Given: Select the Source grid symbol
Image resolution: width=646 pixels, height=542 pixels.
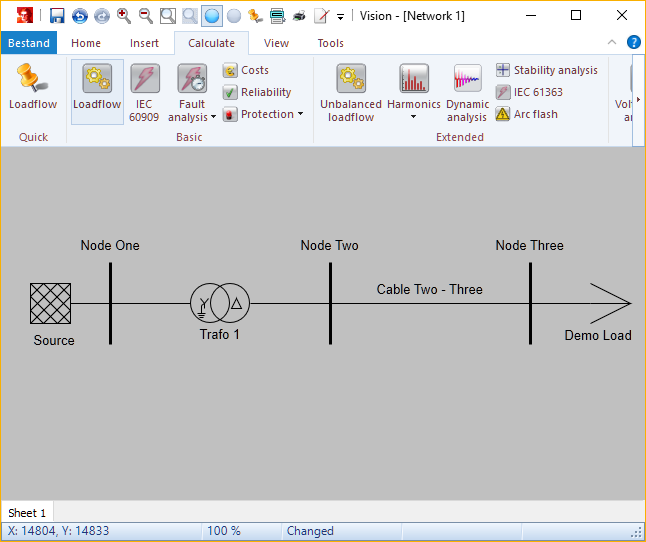Looking at the screenshot, I should coord(51,304).
